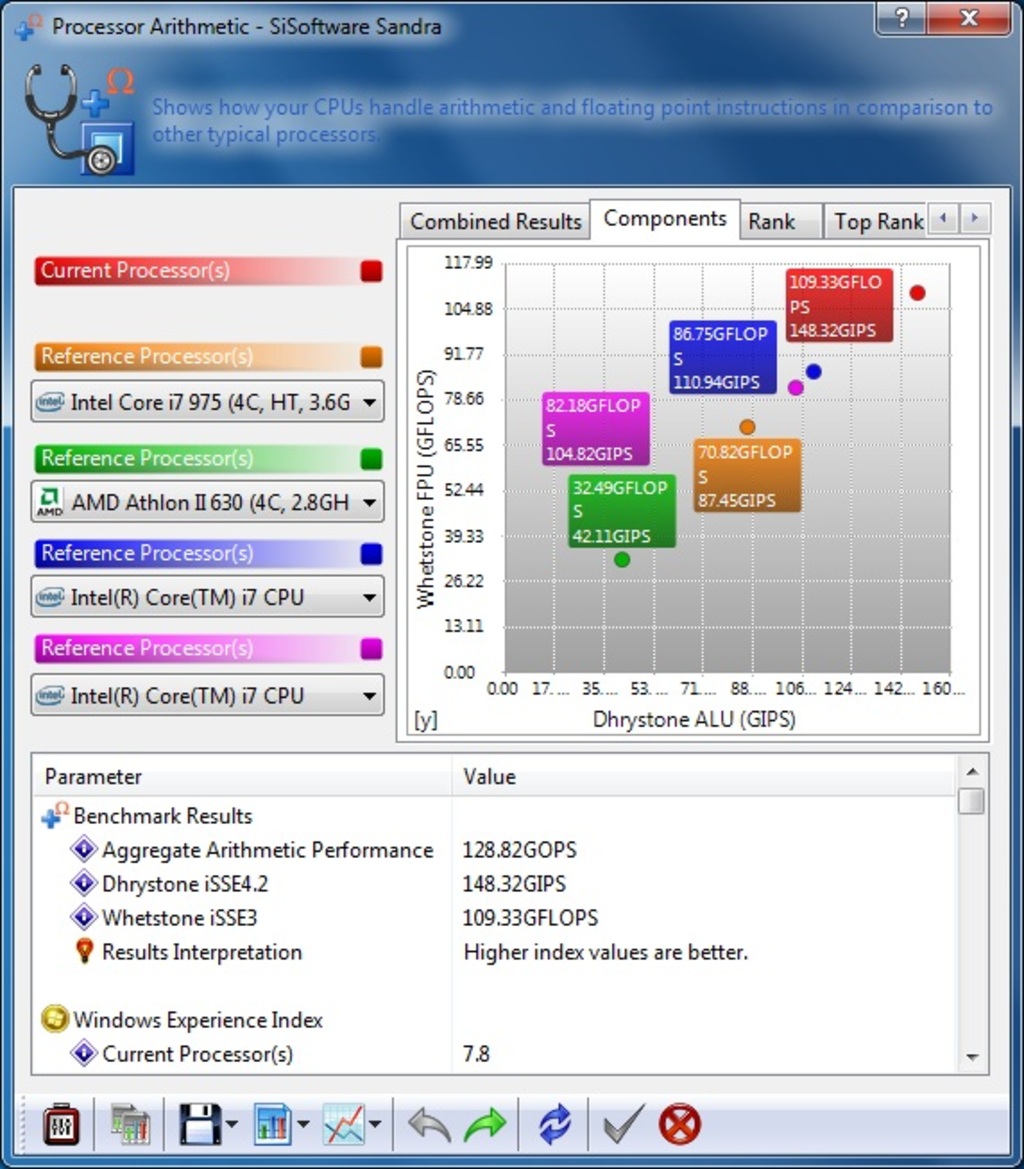This screenshot has height=1169, width=1024.
Task: Click the green Reference Processor color swatch
Action: (x=371, y=459)
